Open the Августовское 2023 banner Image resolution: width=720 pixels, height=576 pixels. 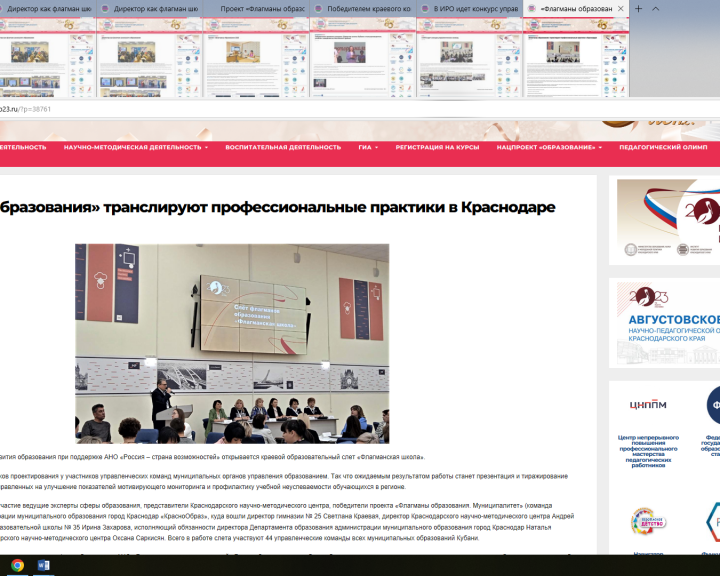[x=667, y=321]
